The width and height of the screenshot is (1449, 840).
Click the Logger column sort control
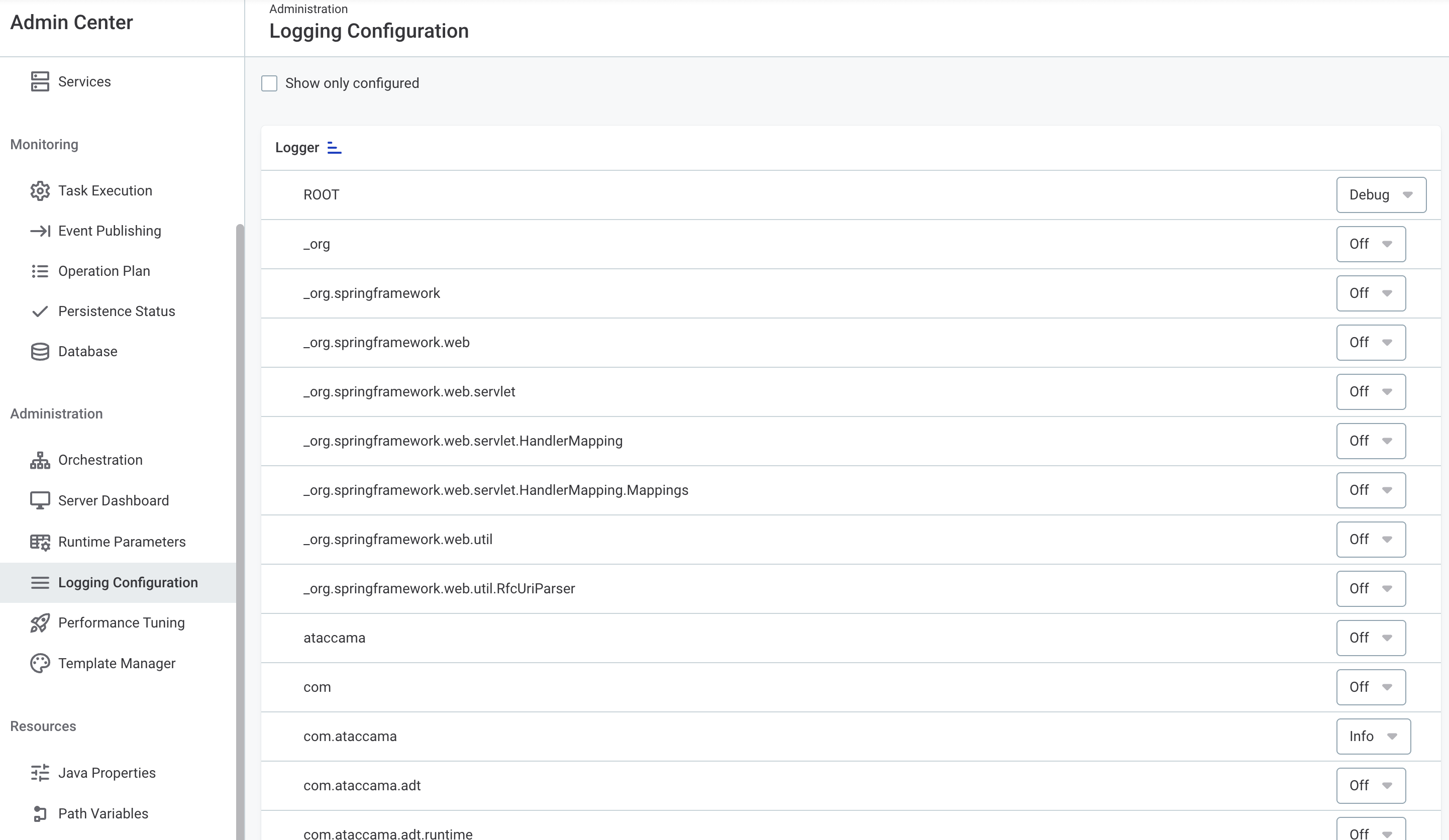click(x=334, y=147)
